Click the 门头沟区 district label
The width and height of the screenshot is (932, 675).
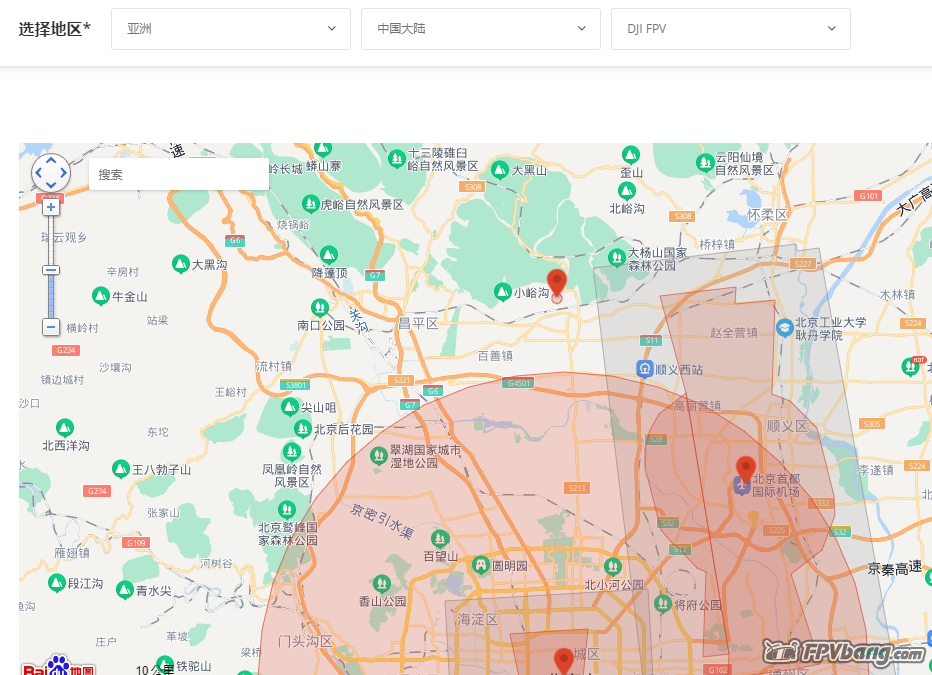(306, 642)
